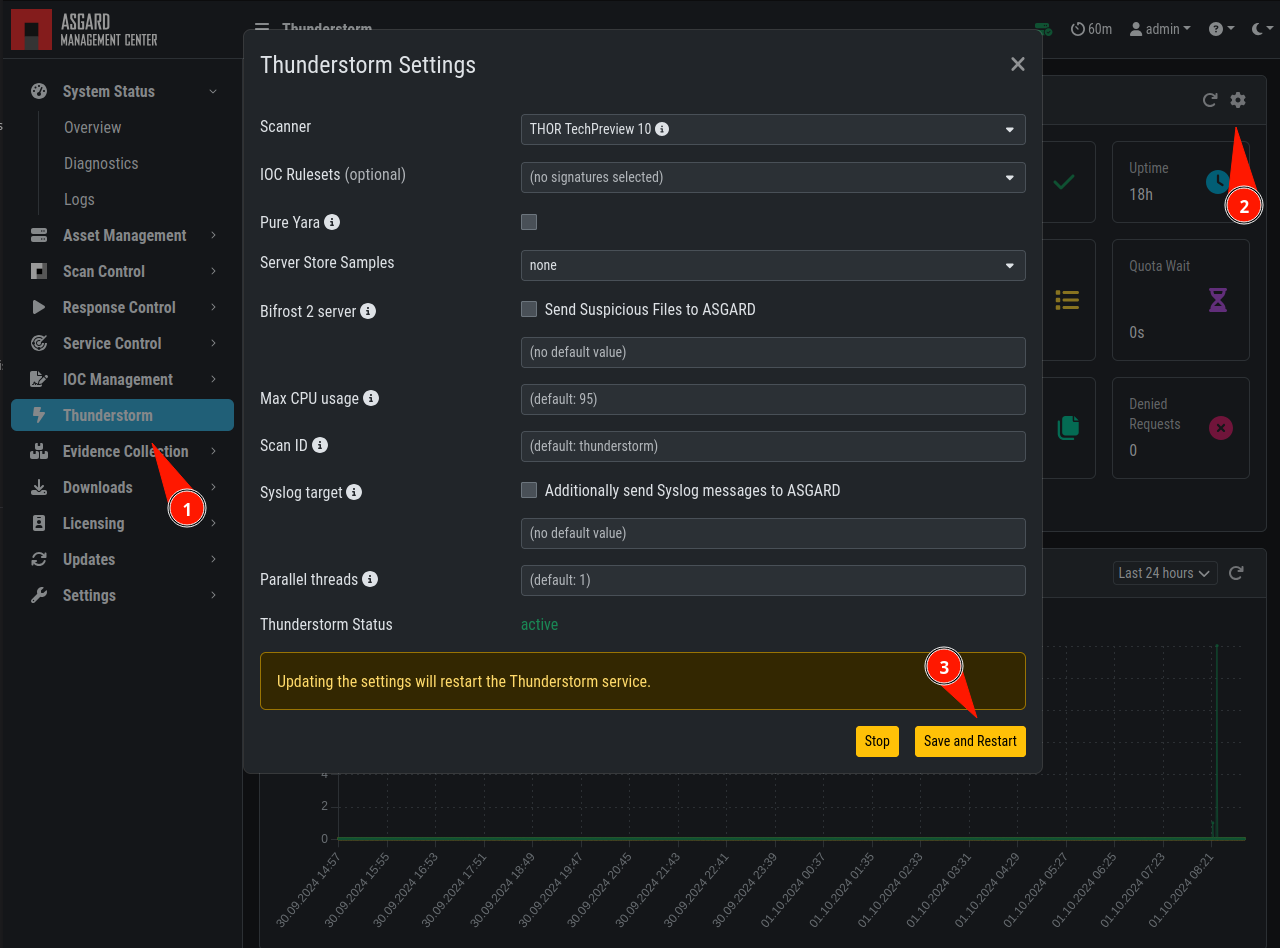Click the Max CPU usage field
The height and width of the screenshot is (948, 1280).
pyautogui.click(x=773, y=399)
